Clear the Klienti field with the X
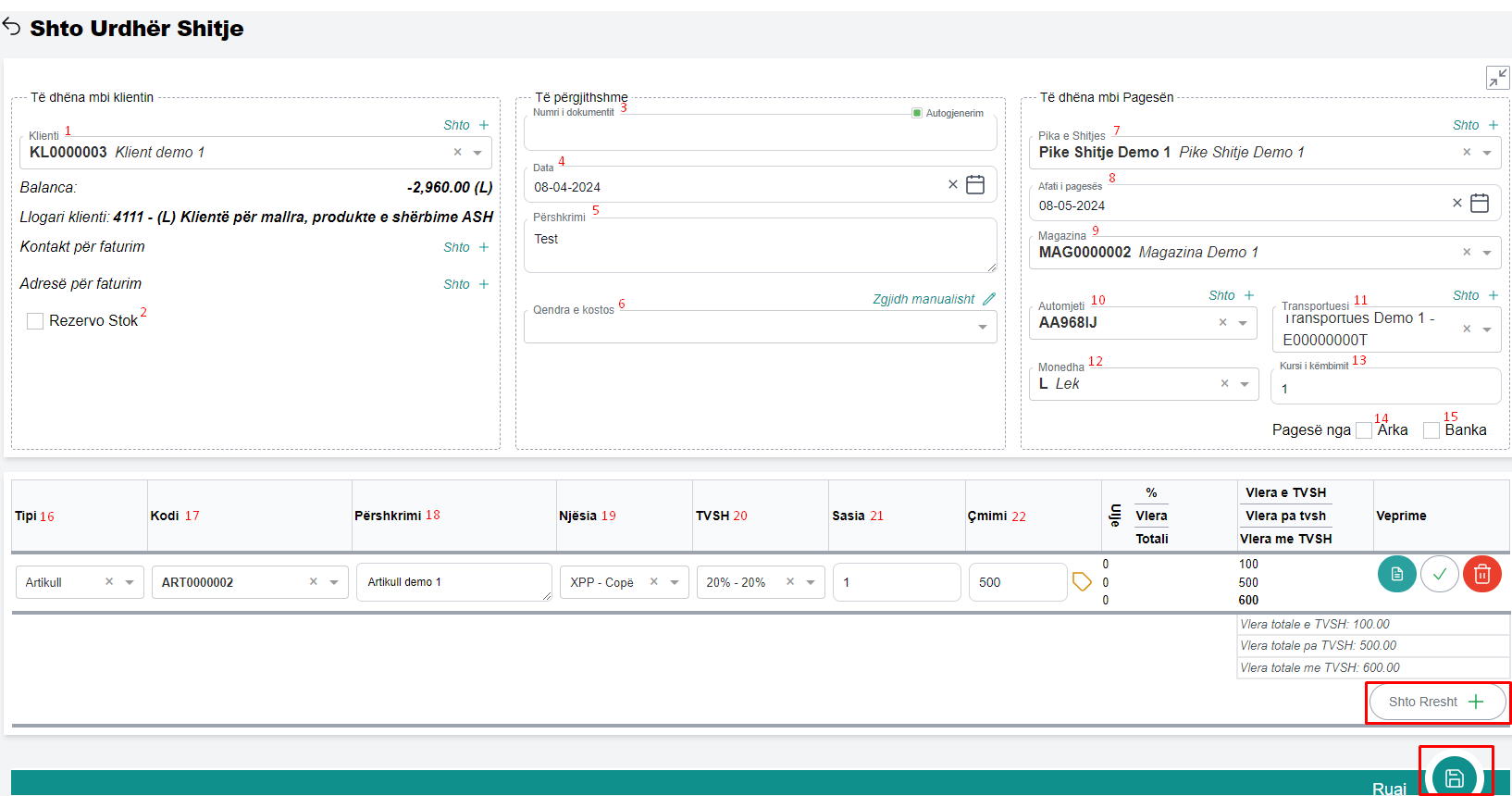 tap(457, 153)
